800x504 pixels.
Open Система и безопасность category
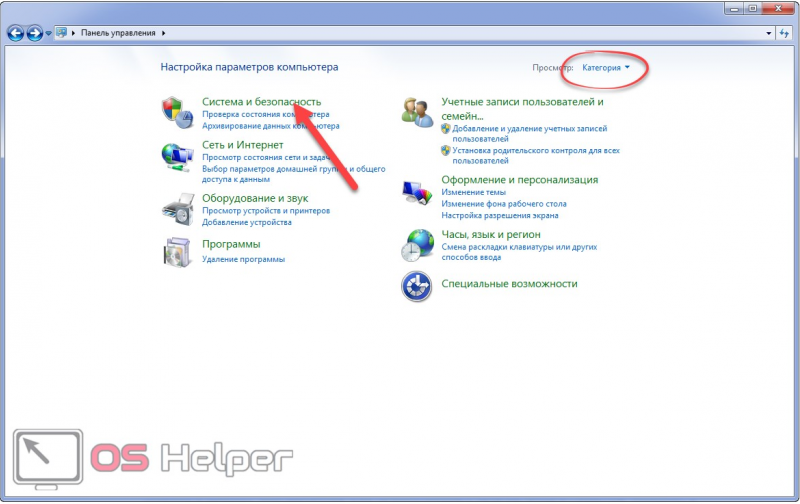(261, 102)
